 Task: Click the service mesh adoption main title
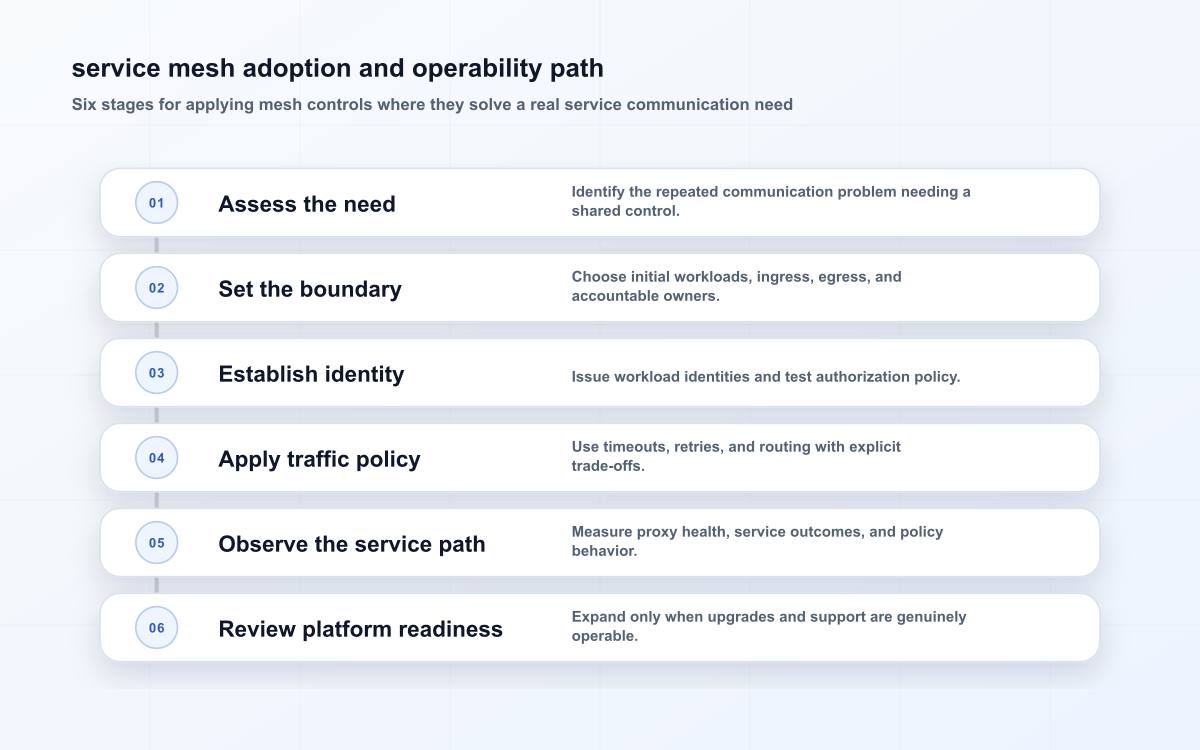coord(338,68)
